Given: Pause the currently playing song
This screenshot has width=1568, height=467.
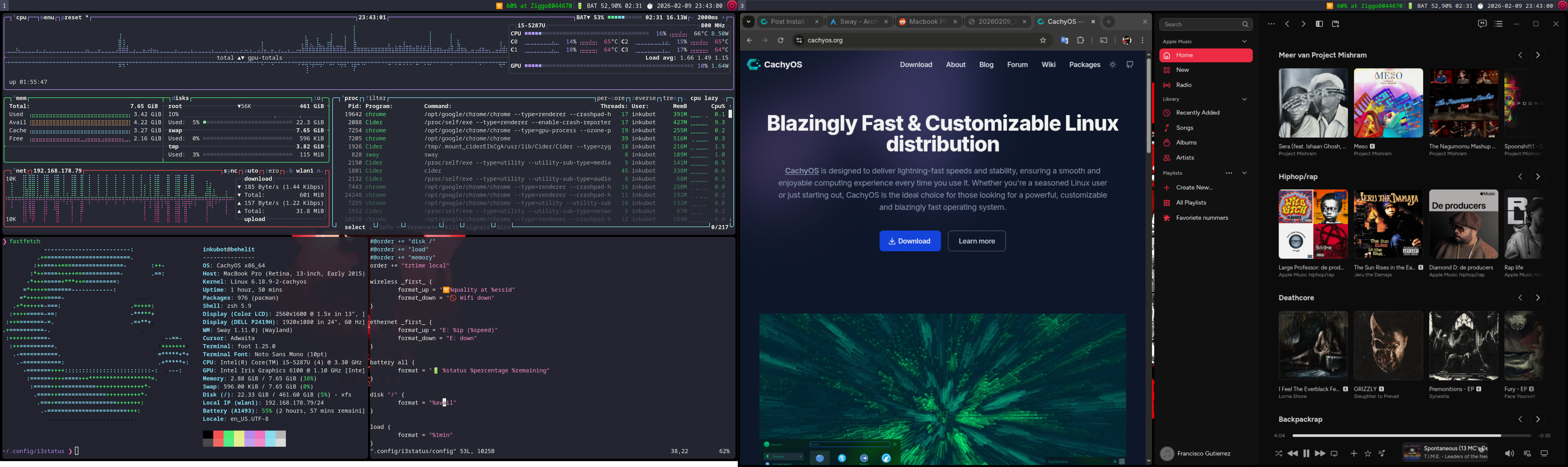Looking at the screenshot, I should point(1306,454).
